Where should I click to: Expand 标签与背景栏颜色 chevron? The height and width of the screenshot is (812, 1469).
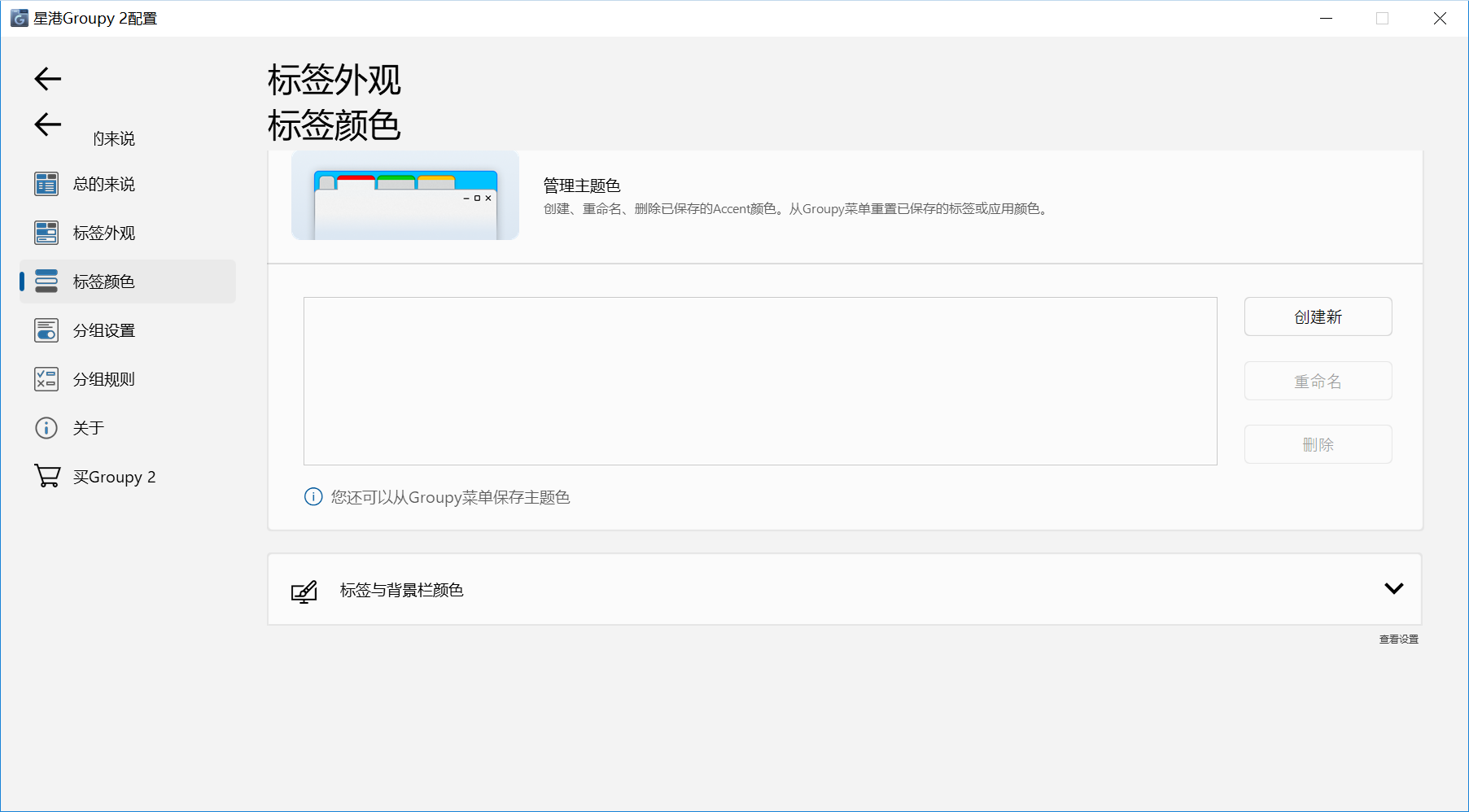pos(1393,588)
